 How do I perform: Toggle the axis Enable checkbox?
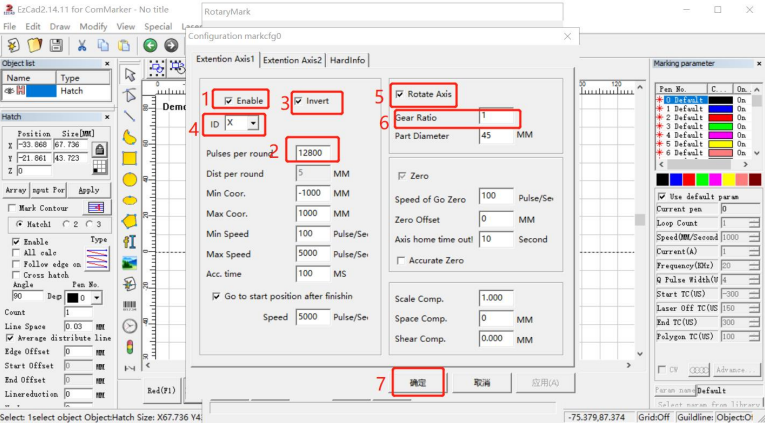[x=229, y=101]
